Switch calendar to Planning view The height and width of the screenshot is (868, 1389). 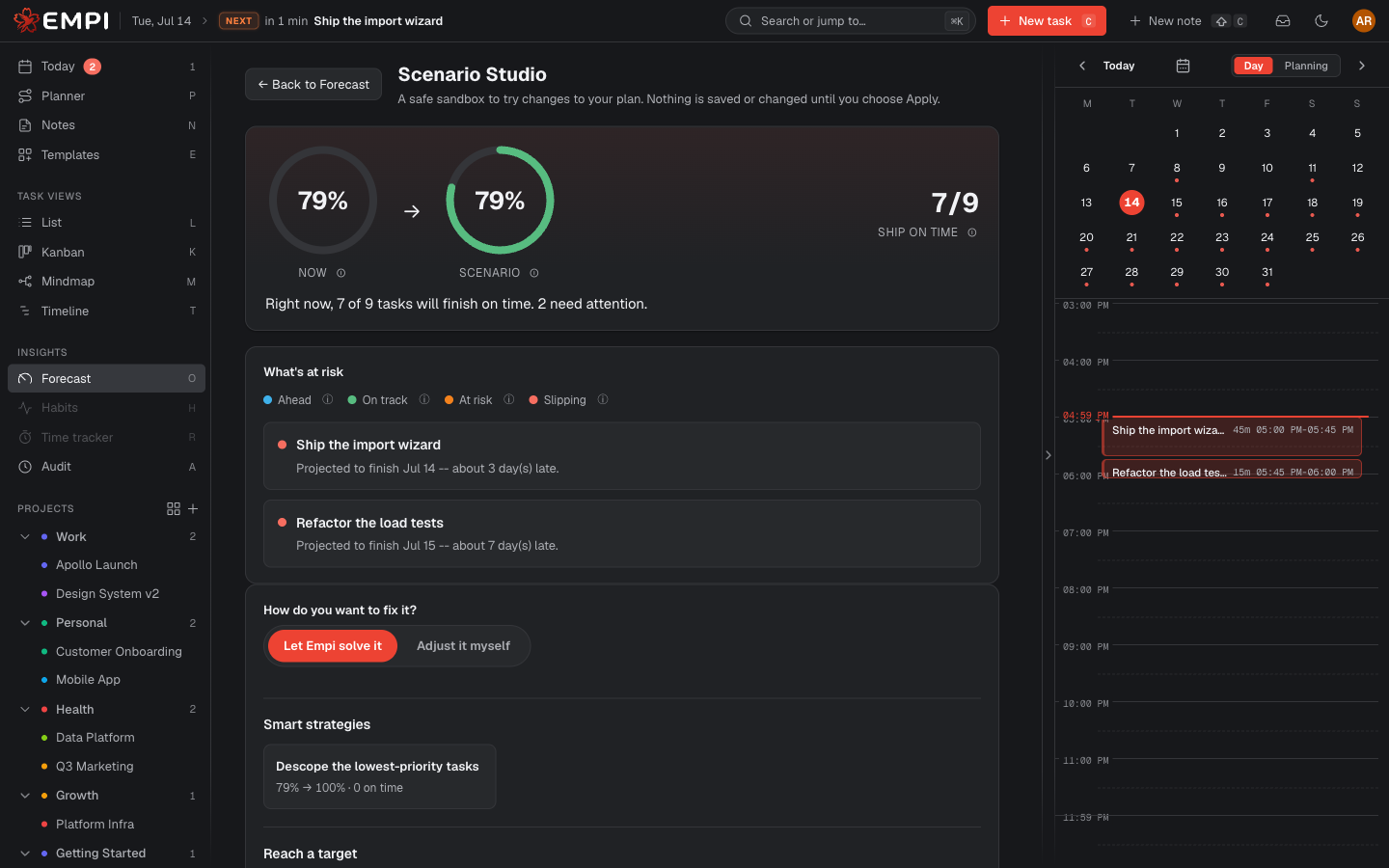pos(1306,66)
